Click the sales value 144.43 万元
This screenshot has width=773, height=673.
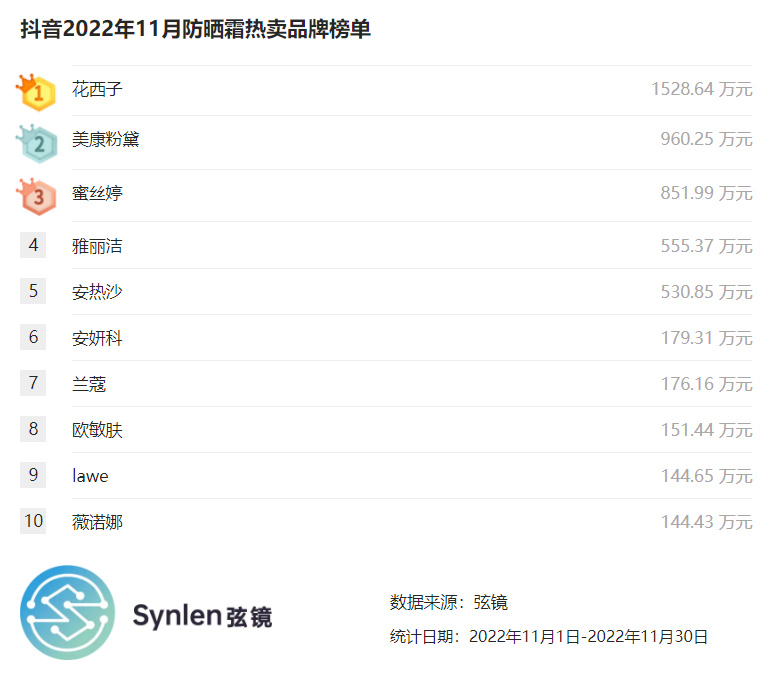click(x=706, y=522)
